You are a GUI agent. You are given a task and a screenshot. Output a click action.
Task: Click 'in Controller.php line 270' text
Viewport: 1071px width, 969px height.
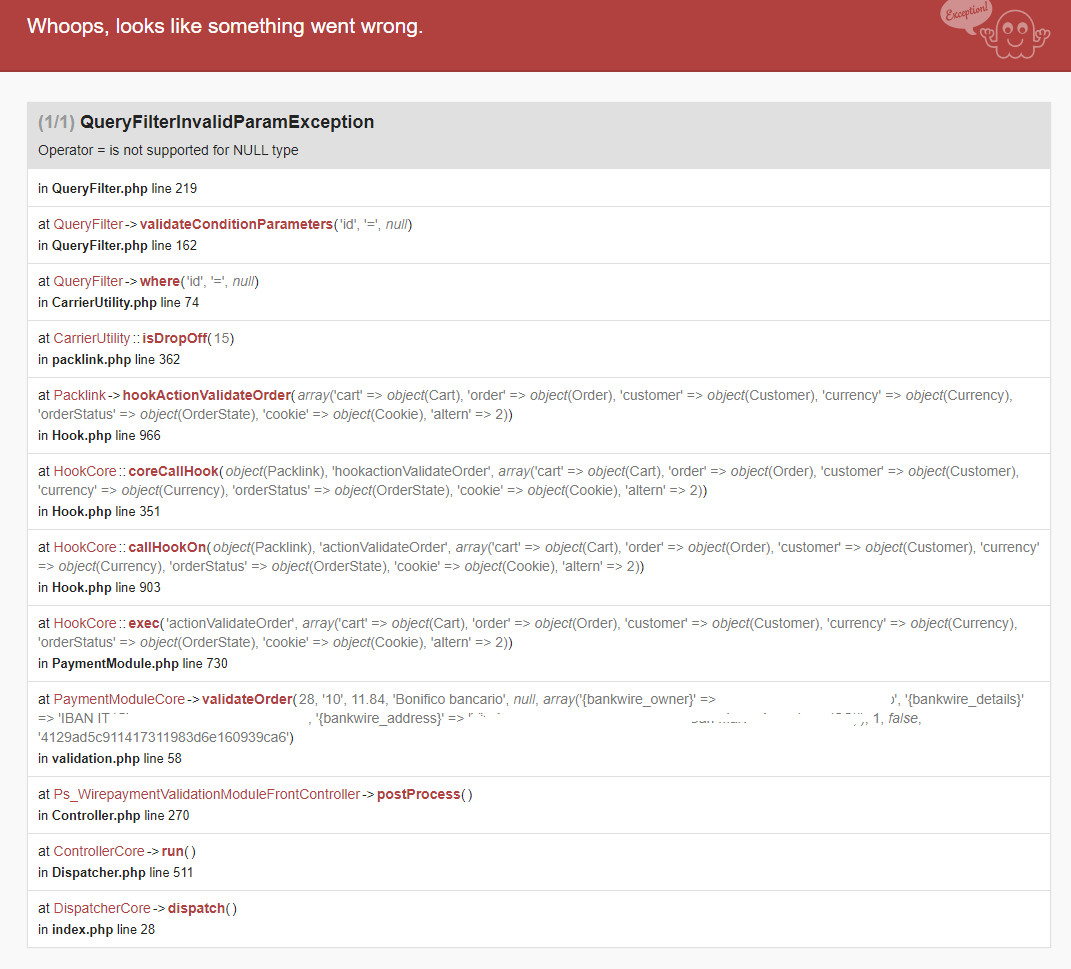pyautogui.click(x=114, y=815)
